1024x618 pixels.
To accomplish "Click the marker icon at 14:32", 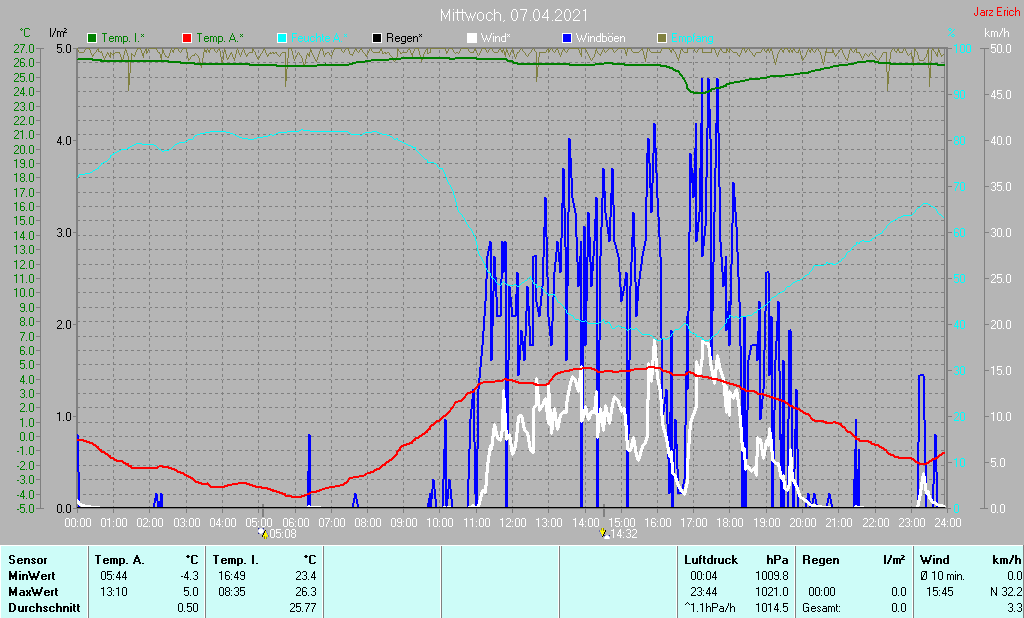I will [604, 534].
